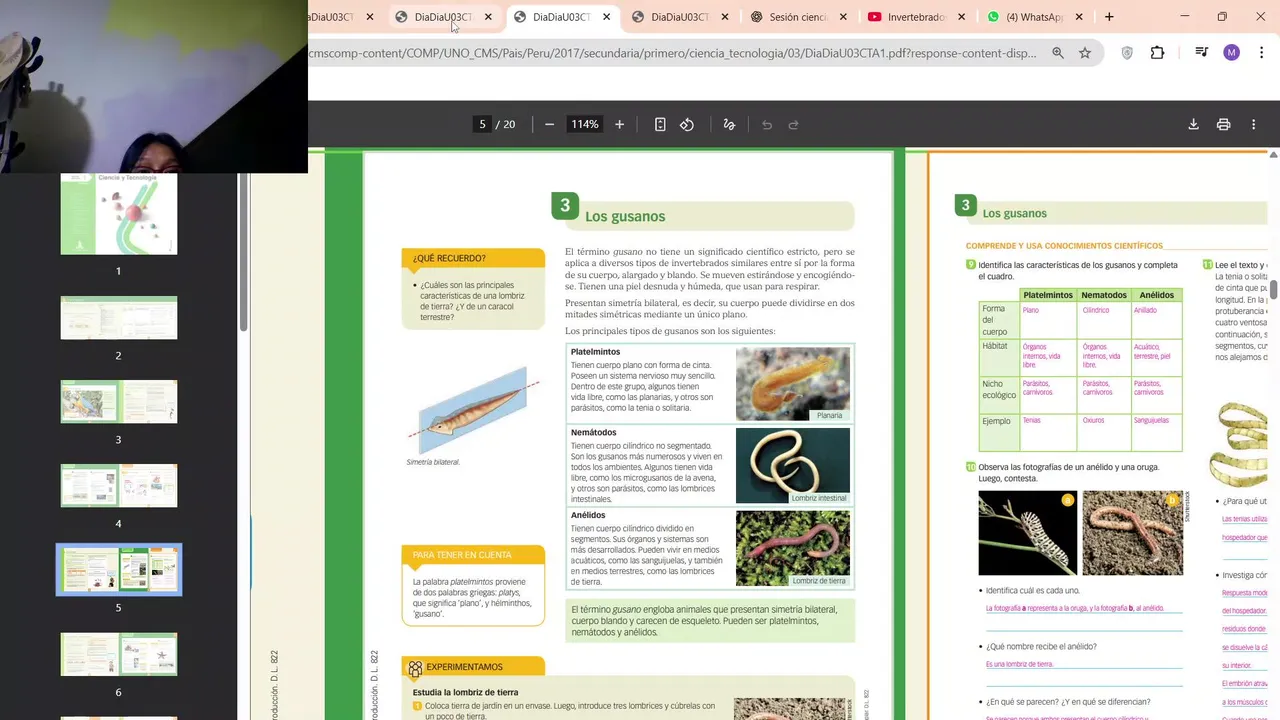
Task: Open page 3 thumbnail
Action: tap(119, 402)
